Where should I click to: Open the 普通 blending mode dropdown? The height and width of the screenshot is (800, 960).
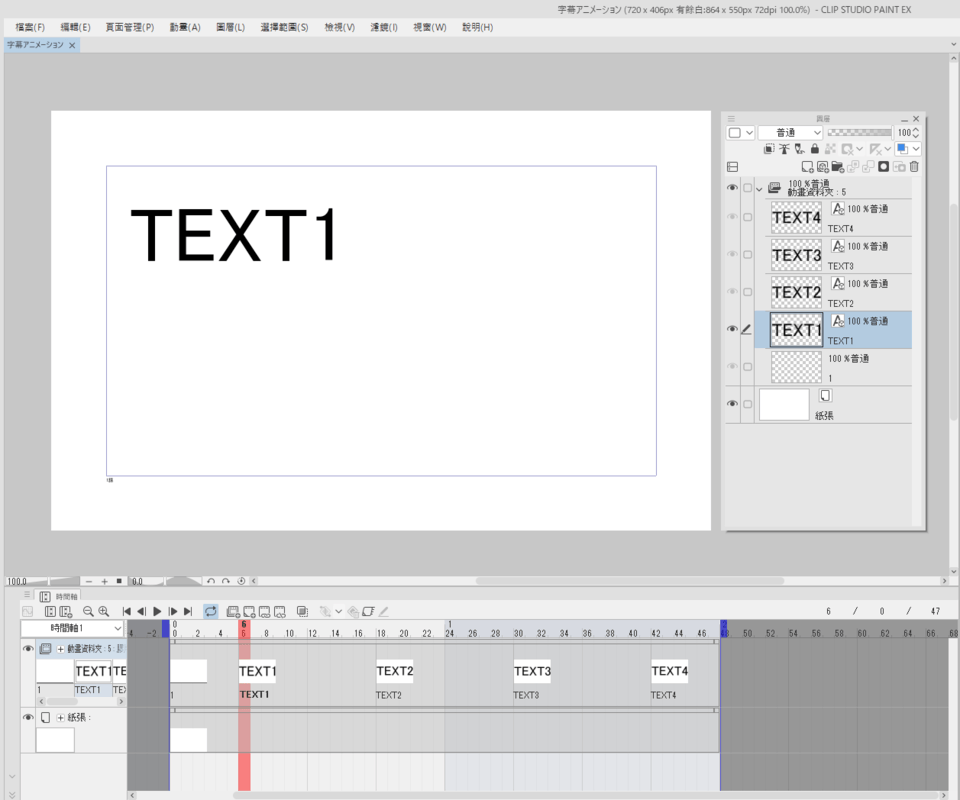tap(790, 133)
